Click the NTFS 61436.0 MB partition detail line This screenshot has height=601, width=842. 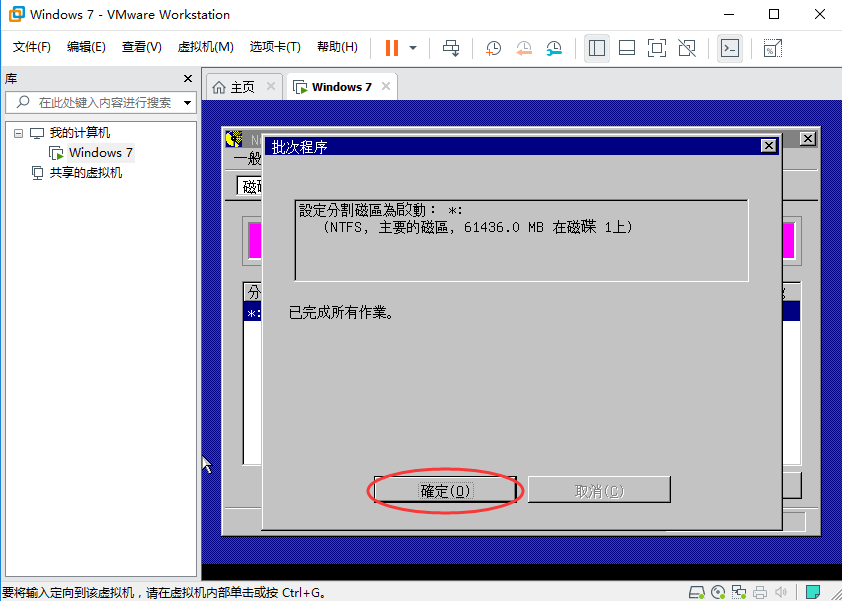(x=478, y=227)
